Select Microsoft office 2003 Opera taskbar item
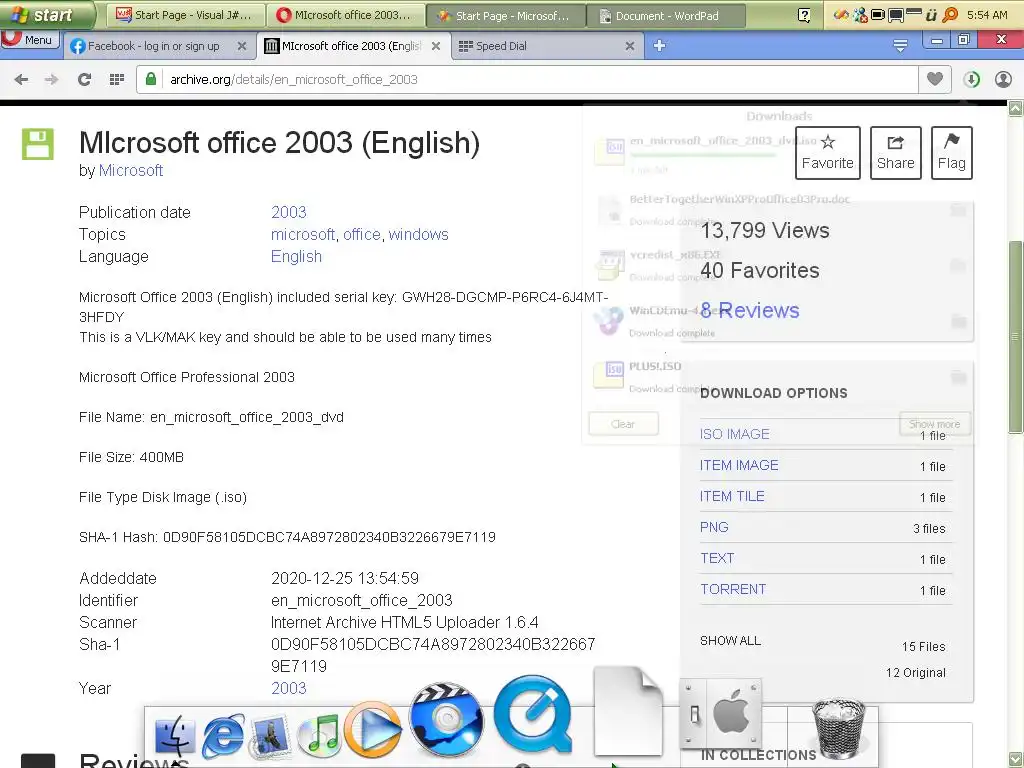The width and height of the screenshot is (1024, 768). coord(344,15)
